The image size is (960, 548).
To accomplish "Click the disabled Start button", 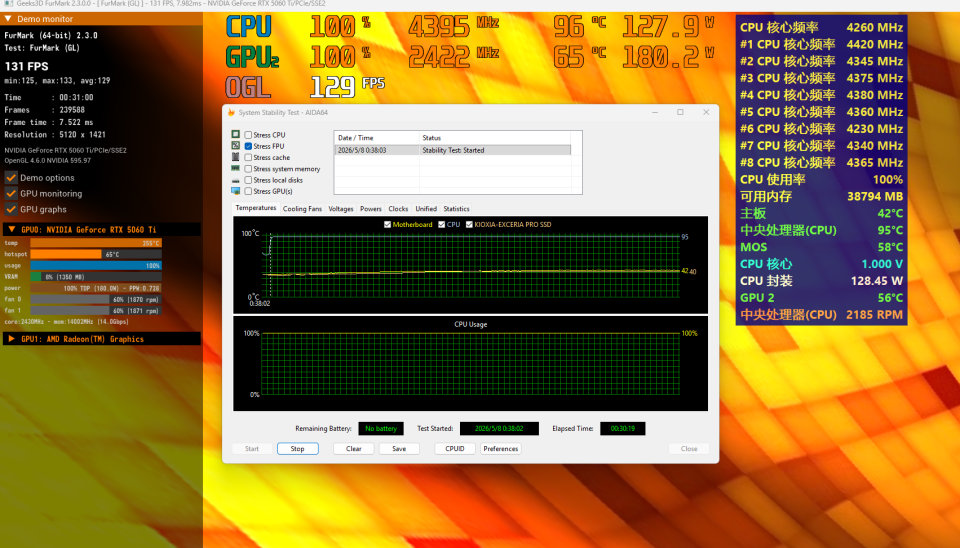I will [x=252, y=449].
